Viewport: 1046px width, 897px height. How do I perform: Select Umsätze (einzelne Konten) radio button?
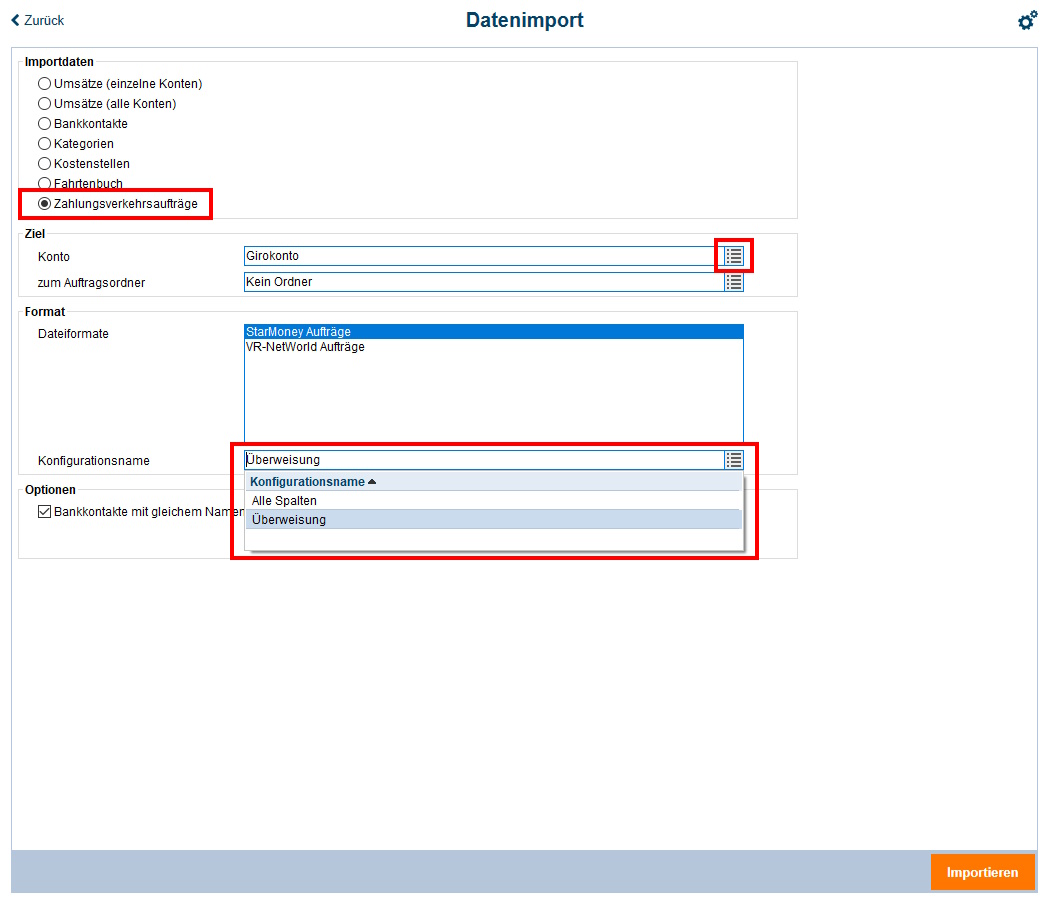[44, 84]
